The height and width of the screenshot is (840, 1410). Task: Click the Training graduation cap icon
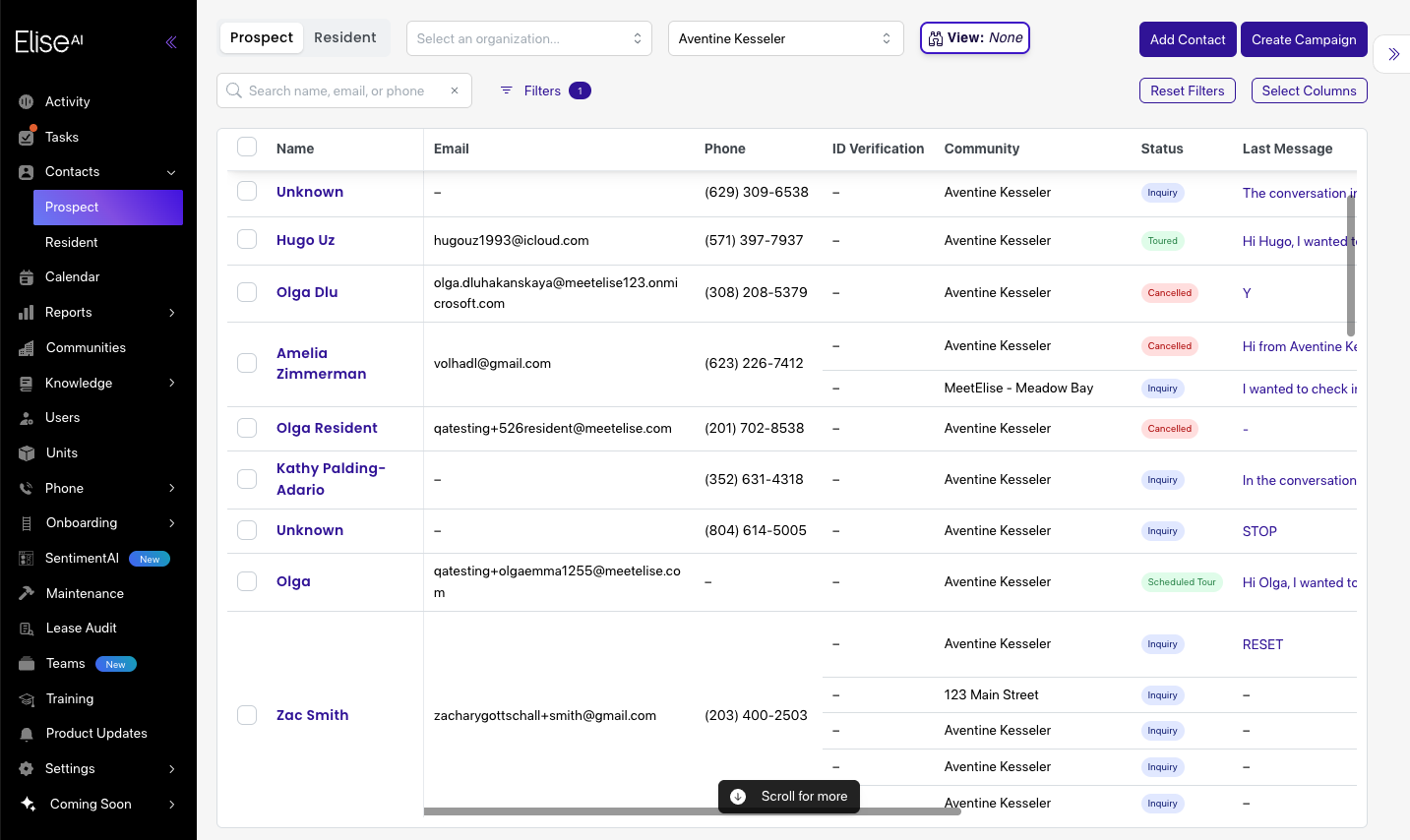point(27,699)
